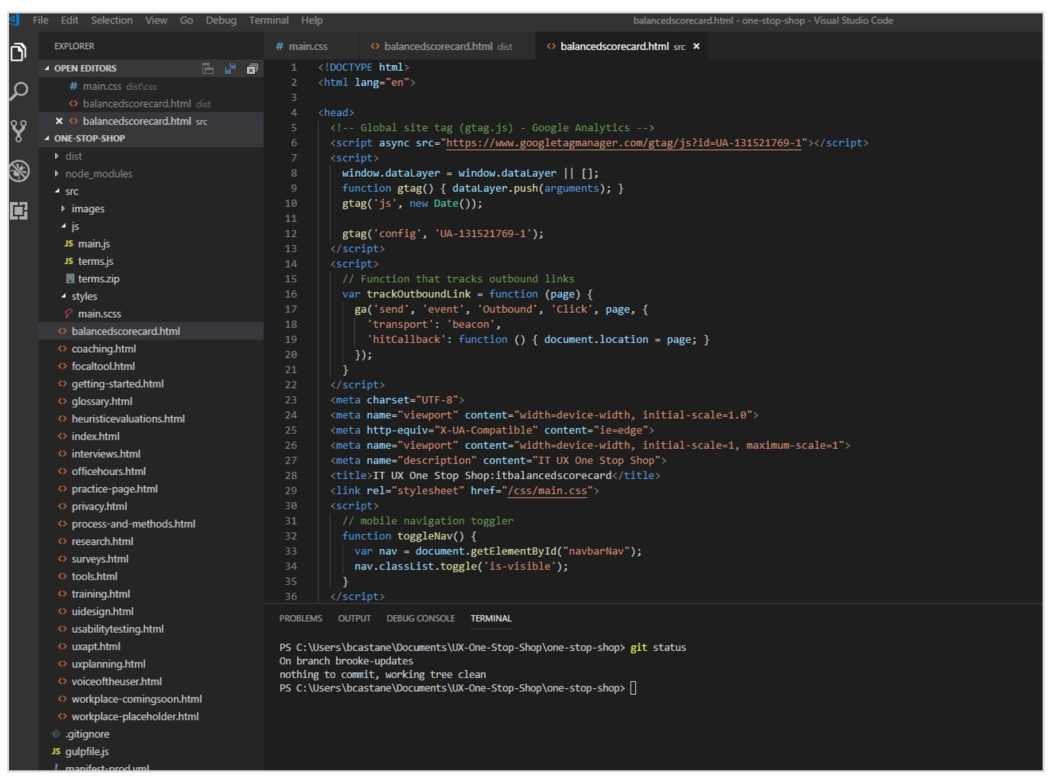1050x777 pixels.
Task: Open the Edit menu
Action: tap(70, 20)
